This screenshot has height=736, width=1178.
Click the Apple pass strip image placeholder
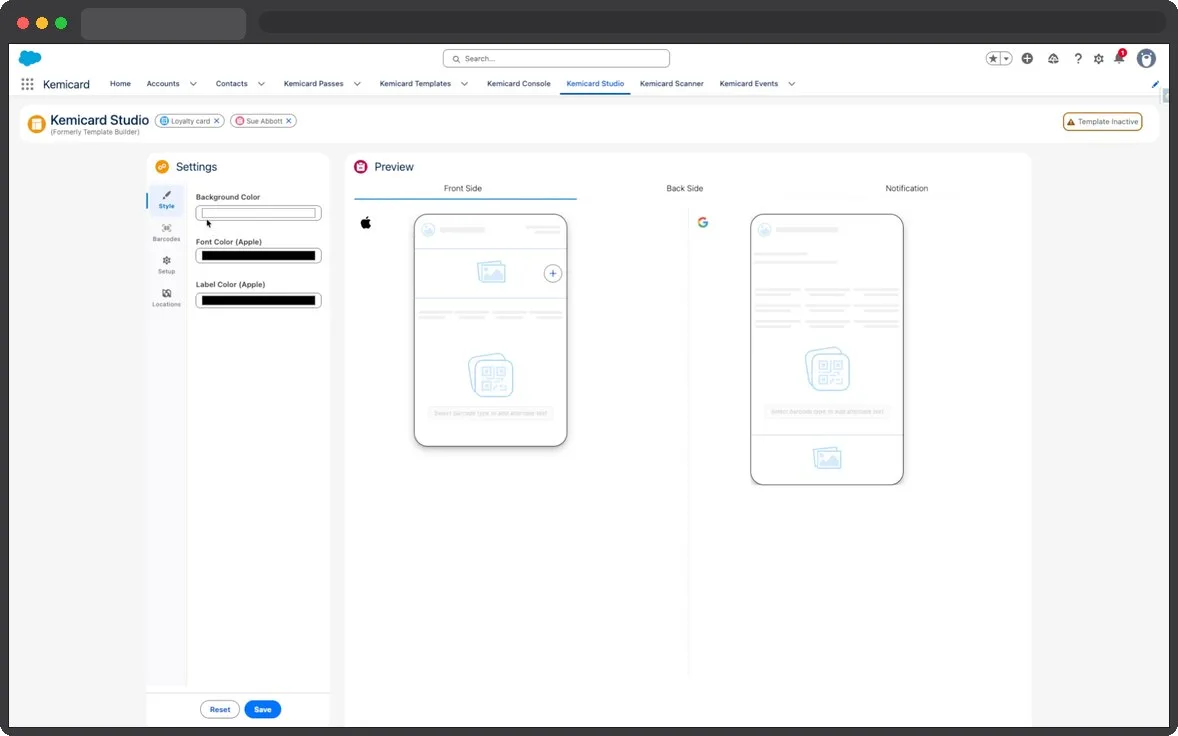(x=491, y=272)
